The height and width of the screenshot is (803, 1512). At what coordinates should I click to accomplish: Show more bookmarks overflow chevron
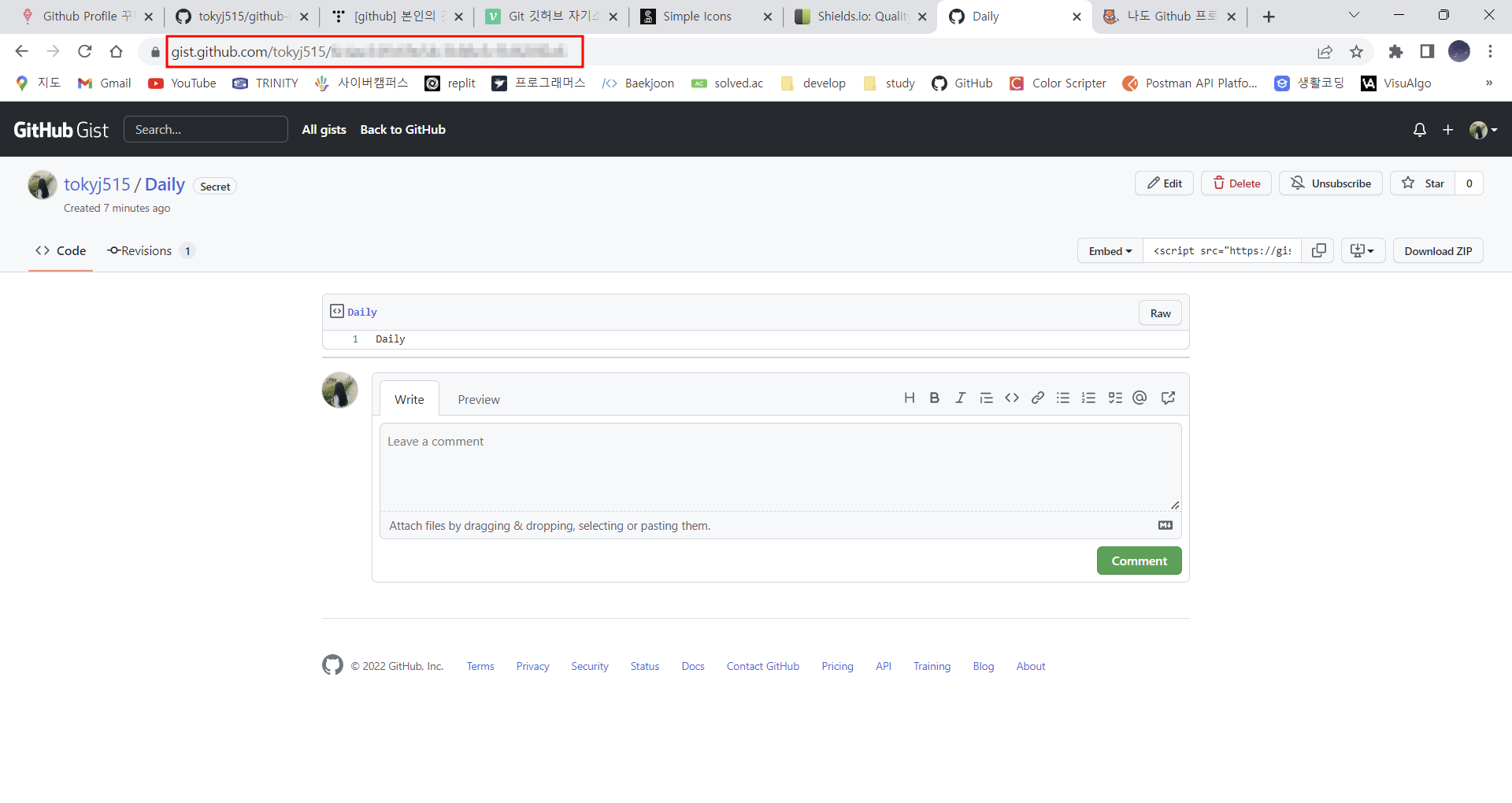coord(1488,83)
